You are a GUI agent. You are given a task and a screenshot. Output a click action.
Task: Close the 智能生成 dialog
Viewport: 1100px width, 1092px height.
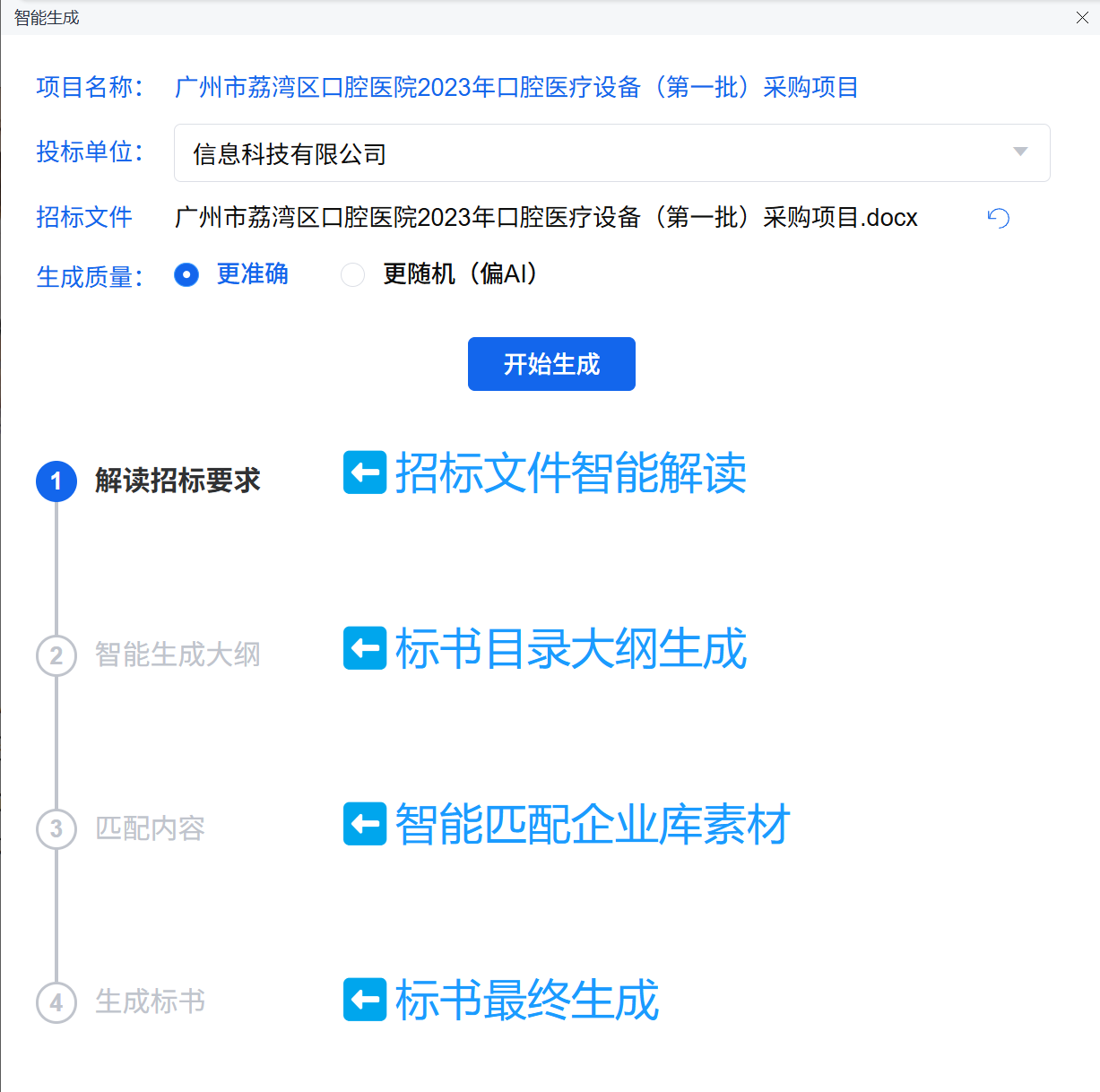[1081, 18]
